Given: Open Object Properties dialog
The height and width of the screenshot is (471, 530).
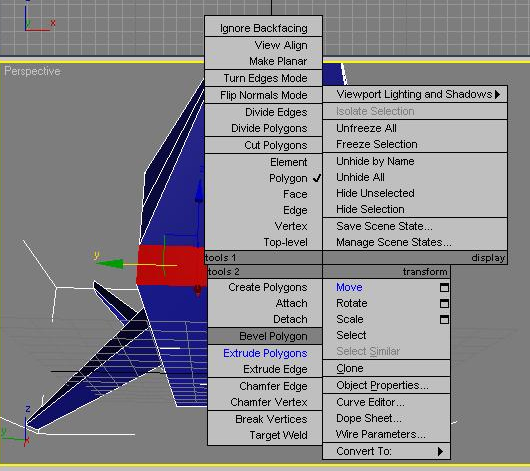Looking at the screenshot, I should [386, 385].
